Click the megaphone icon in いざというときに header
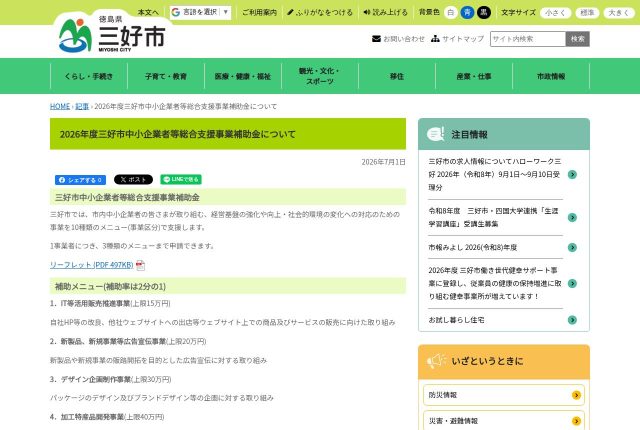This screenshot has height=430, width=640. coord(436,361)
